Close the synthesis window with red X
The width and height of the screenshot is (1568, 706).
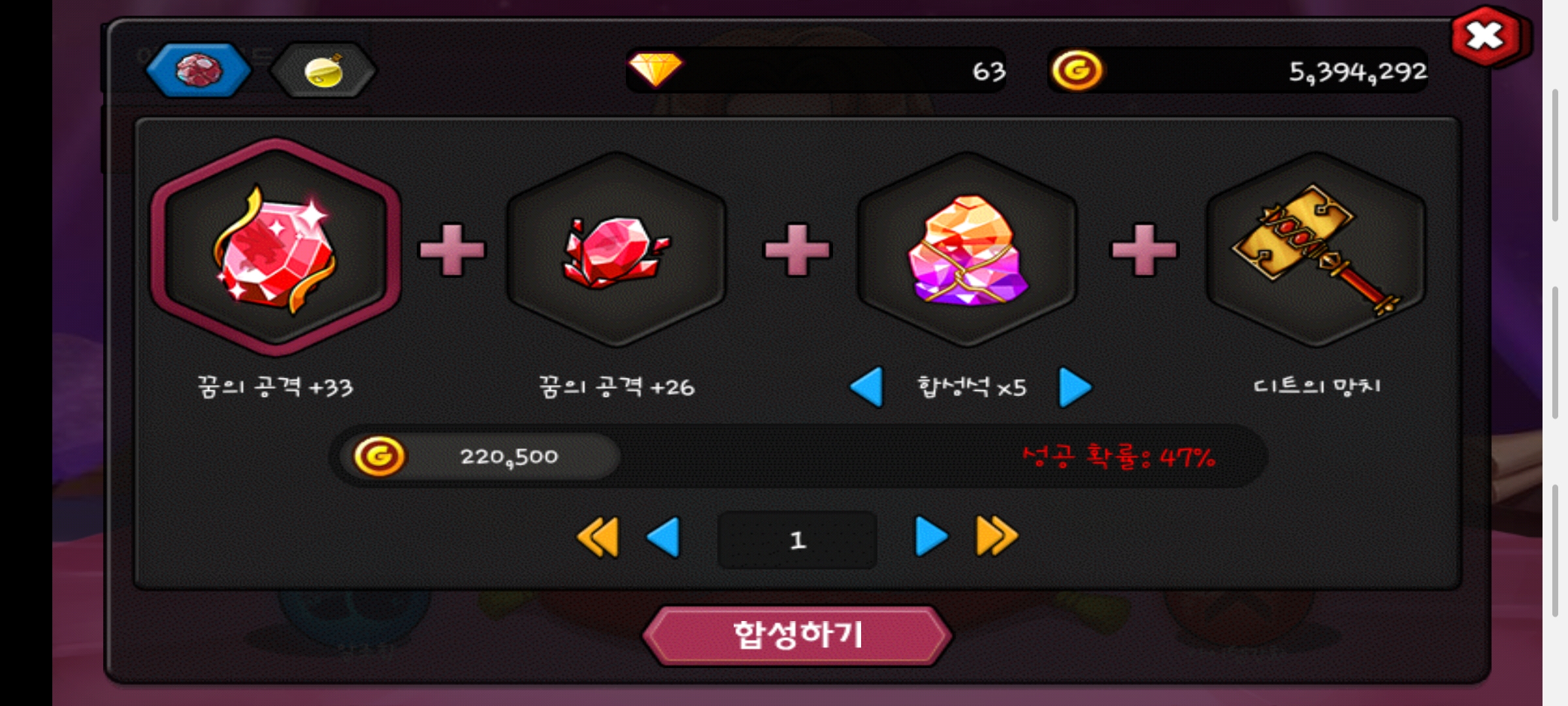[x=1486, y=37]
